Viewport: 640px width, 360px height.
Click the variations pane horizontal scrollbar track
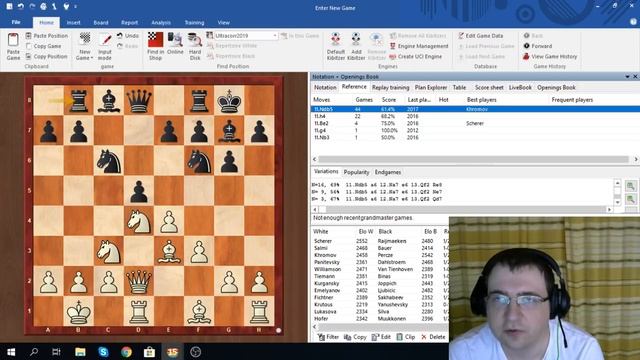pos(465,209)
